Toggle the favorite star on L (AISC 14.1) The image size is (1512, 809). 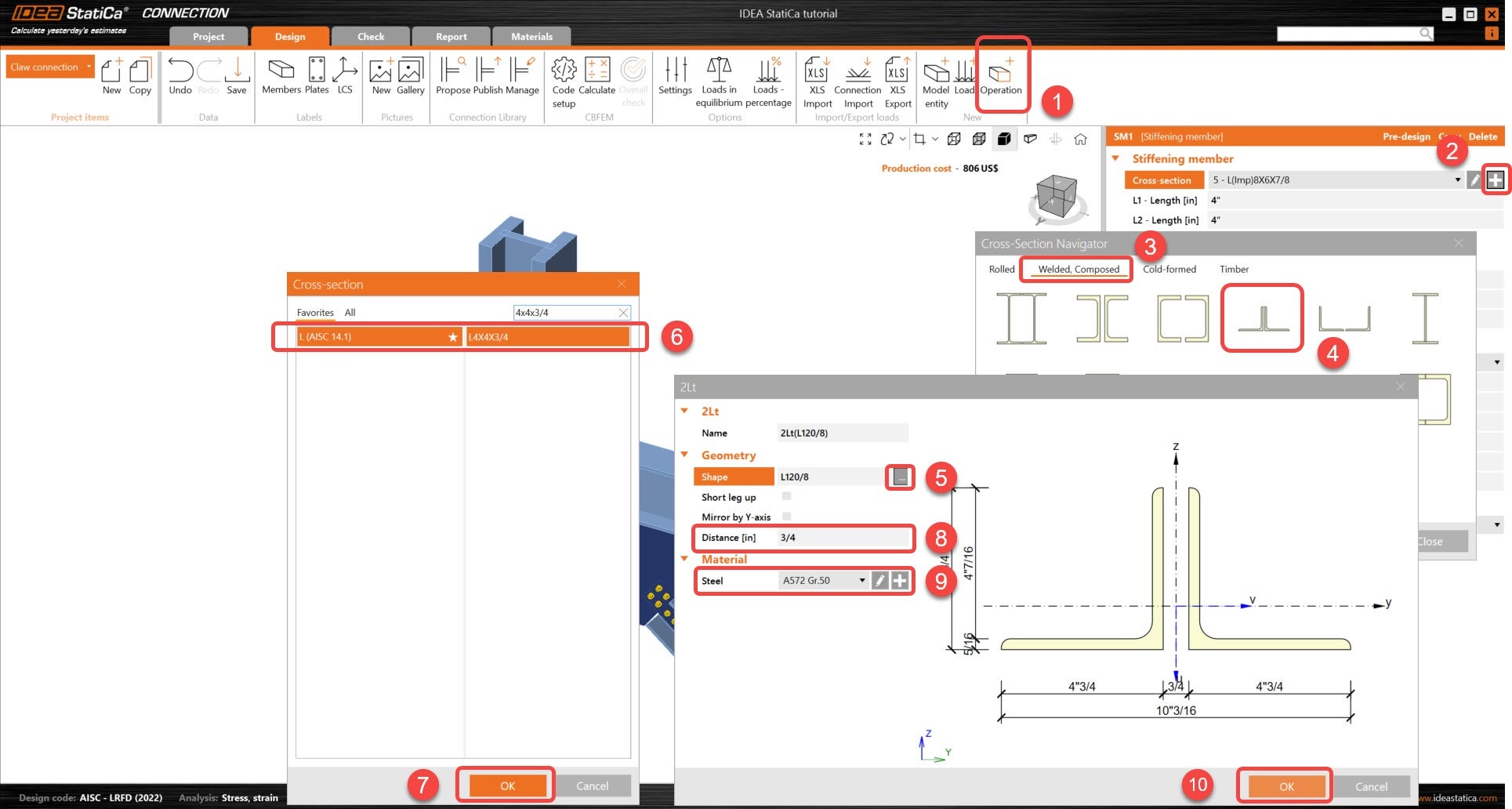(452, 336)
